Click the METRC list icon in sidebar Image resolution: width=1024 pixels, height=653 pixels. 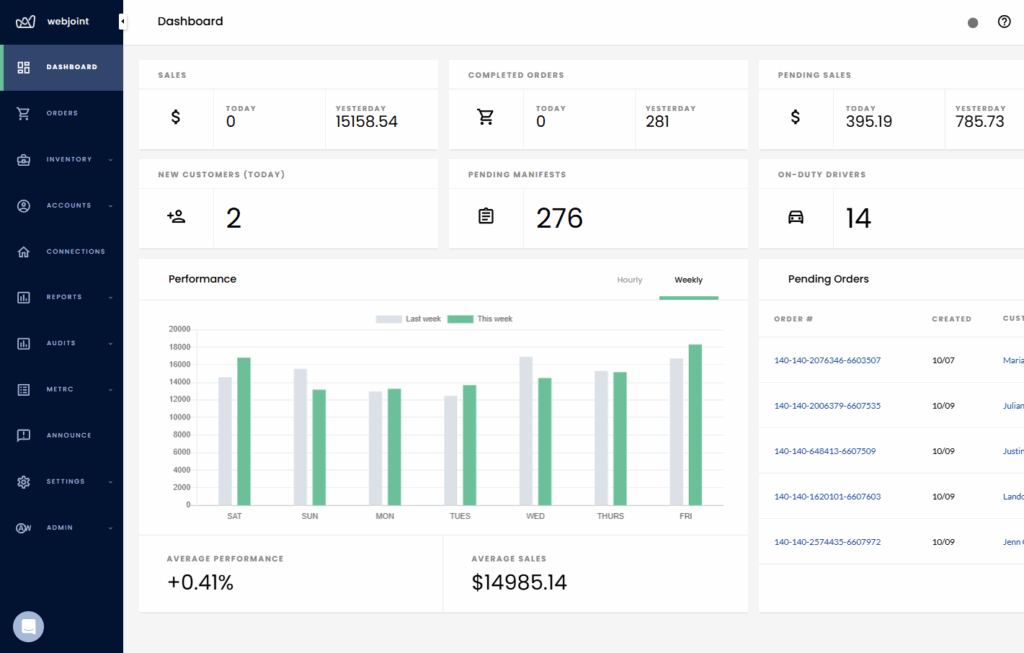(24, 390)
